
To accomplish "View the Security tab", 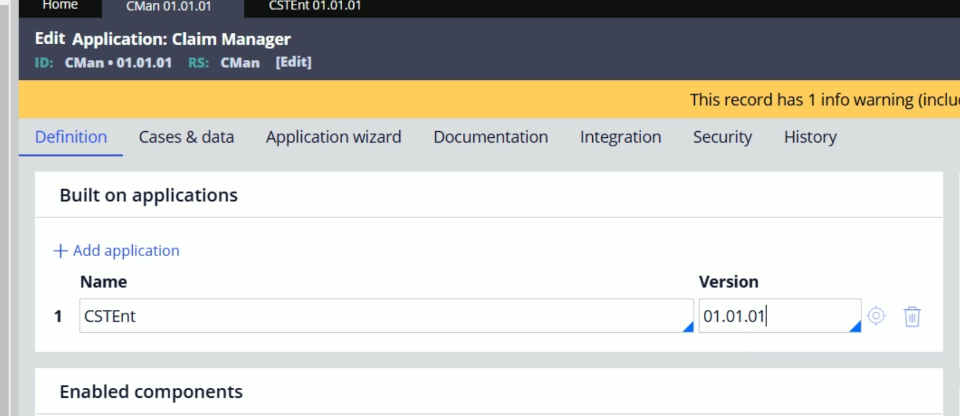I will (x=722, y=137).
